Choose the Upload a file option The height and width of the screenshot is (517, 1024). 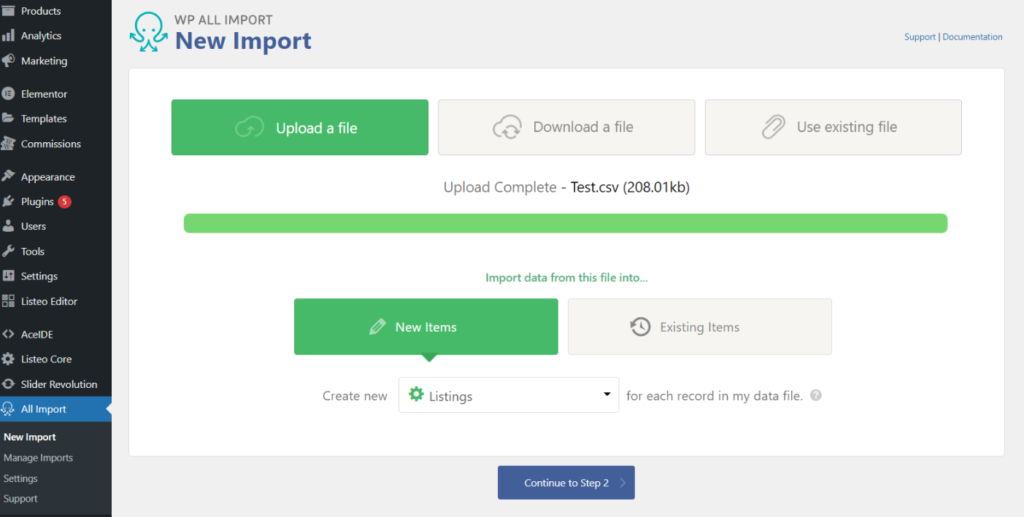299,127
